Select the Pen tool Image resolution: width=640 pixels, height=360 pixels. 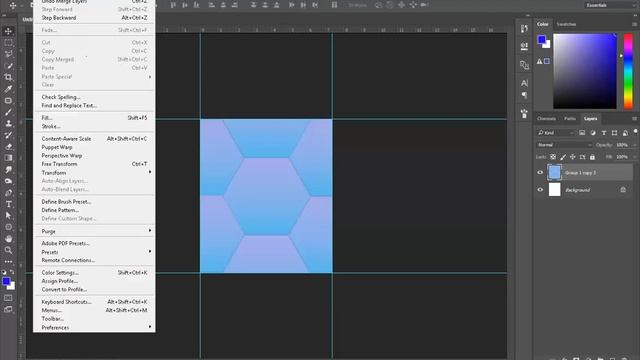[8, 192]
